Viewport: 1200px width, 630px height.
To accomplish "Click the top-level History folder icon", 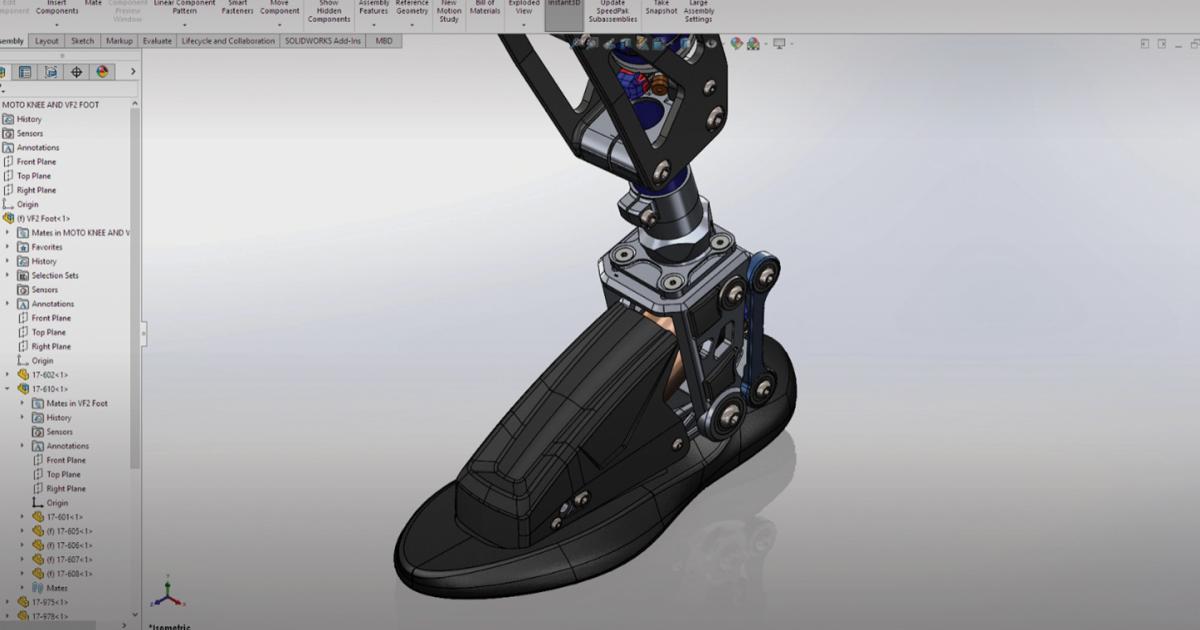I will [x=8, y=119].
